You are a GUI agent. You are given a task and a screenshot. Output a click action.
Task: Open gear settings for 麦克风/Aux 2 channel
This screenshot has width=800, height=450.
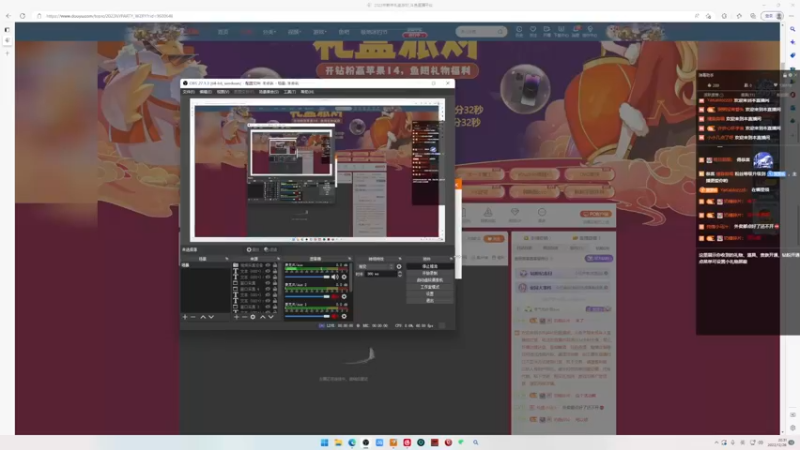(x=344, y=296)
